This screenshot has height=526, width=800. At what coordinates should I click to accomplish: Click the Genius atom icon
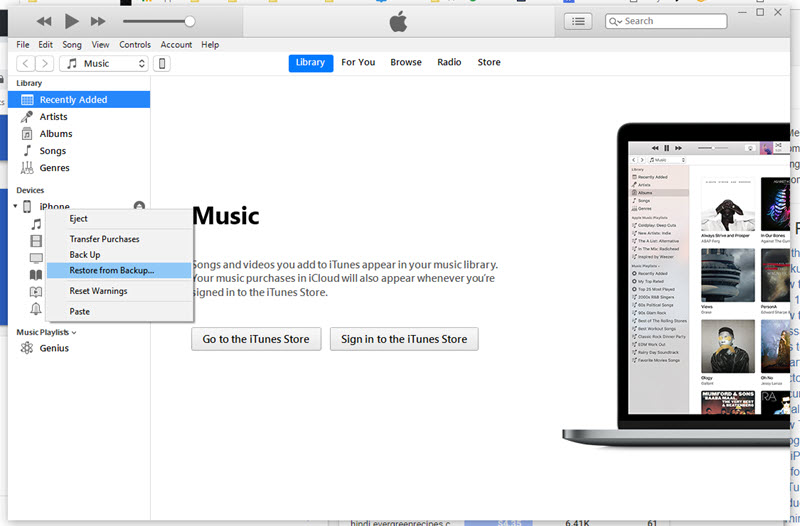pyautogui.click(x=27, y=348)
